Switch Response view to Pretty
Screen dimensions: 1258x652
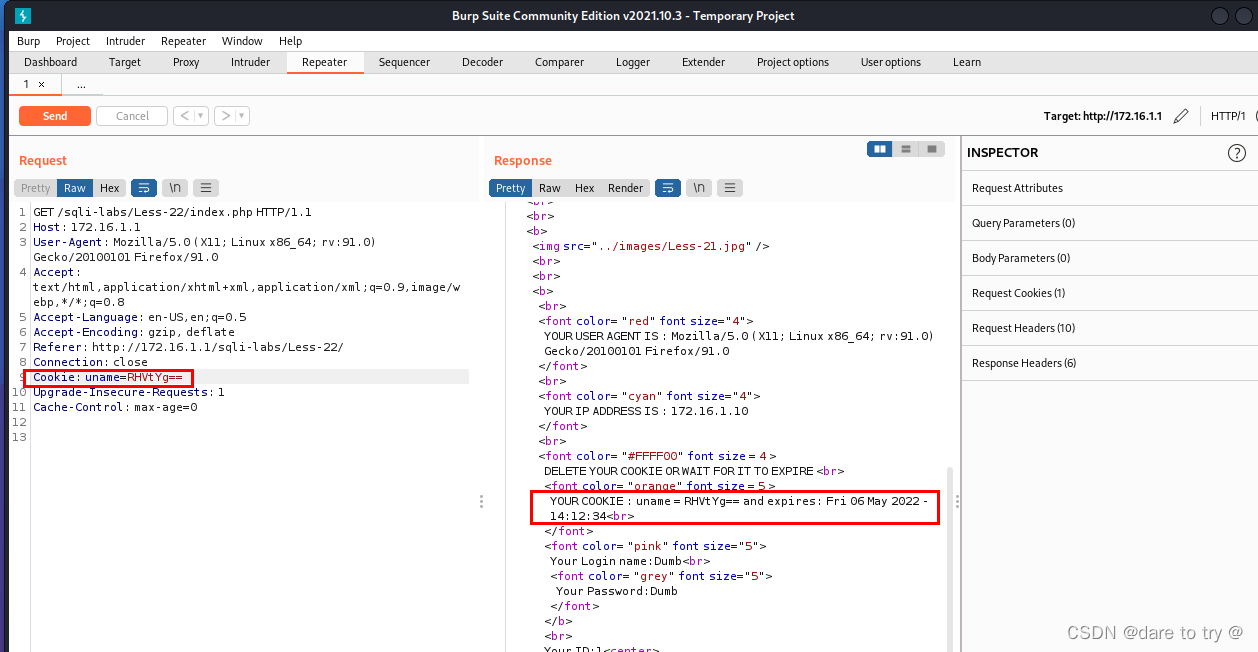510,188
